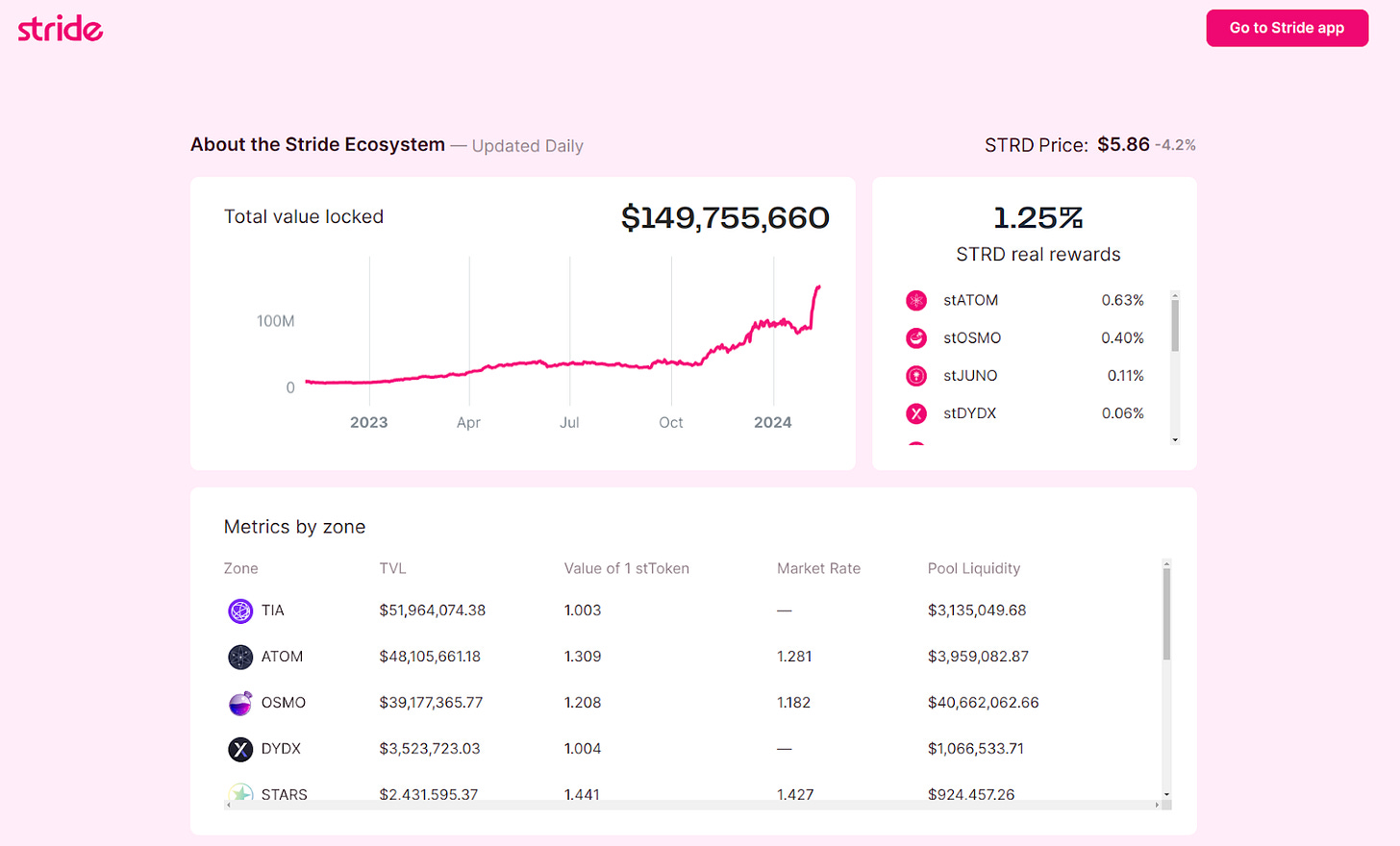Viewport: 1400px width, 846px height.
Task: Click the Updated Daily text
Action: point(528,146)
